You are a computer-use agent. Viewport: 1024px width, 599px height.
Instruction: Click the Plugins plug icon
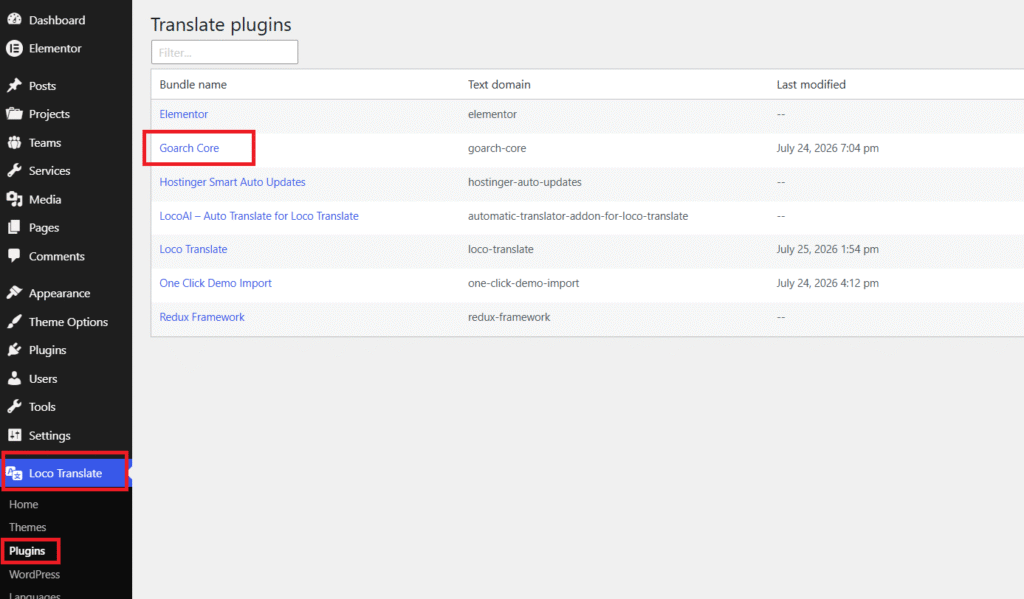pos(14,350)
